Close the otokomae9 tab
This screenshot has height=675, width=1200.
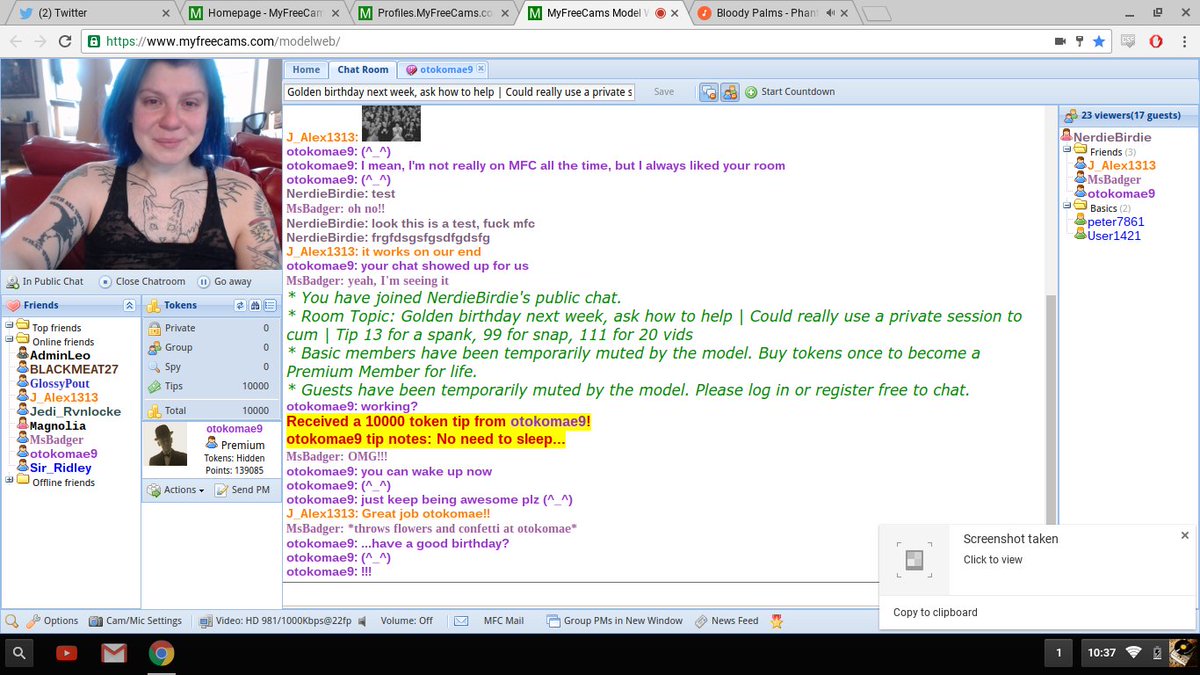(x=481, y=69)
